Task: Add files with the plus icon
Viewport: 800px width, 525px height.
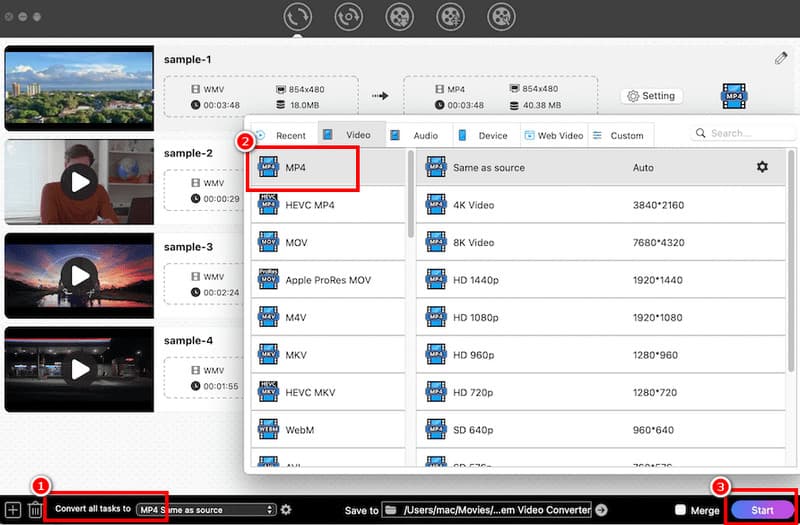Action: (x=13, y=510)
